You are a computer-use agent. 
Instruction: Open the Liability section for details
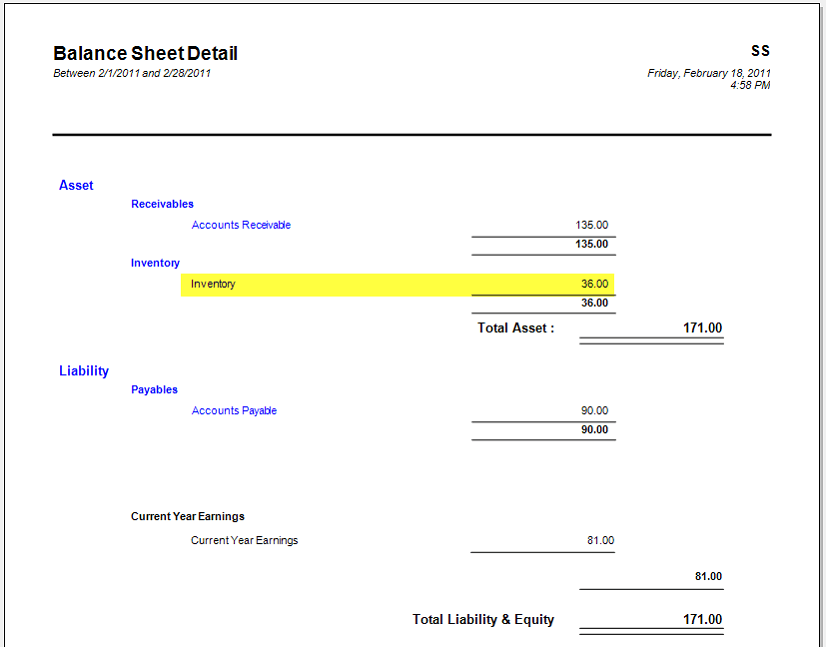[84, 370]
